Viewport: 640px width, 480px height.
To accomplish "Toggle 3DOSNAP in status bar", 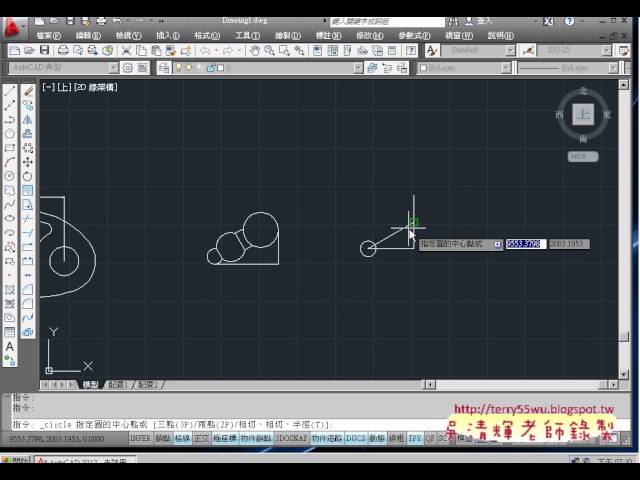I will (x=291, y=438).
